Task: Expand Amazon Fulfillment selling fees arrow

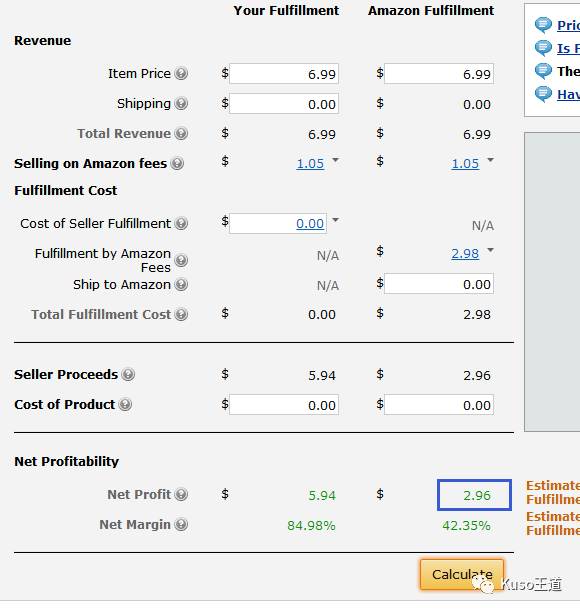Action: 491,160
